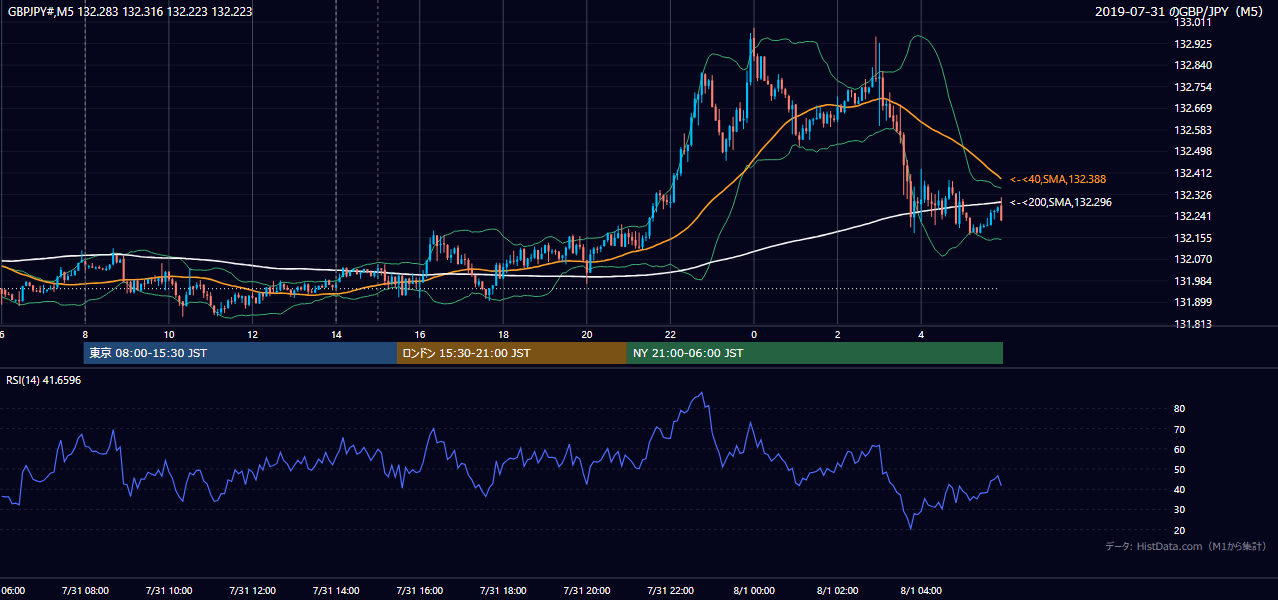Click hour tick 10 below the price chart
1278x600 pixels.
169,334
